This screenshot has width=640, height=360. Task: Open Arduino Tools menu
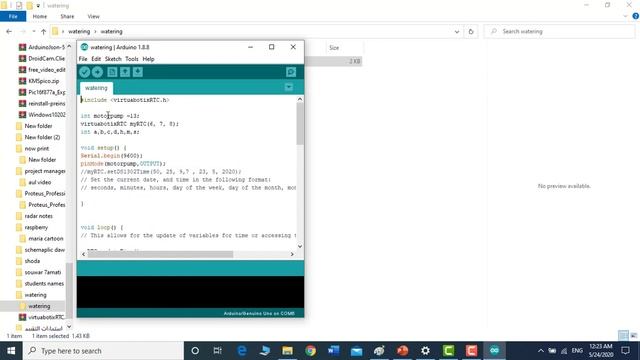click(131, 59)
